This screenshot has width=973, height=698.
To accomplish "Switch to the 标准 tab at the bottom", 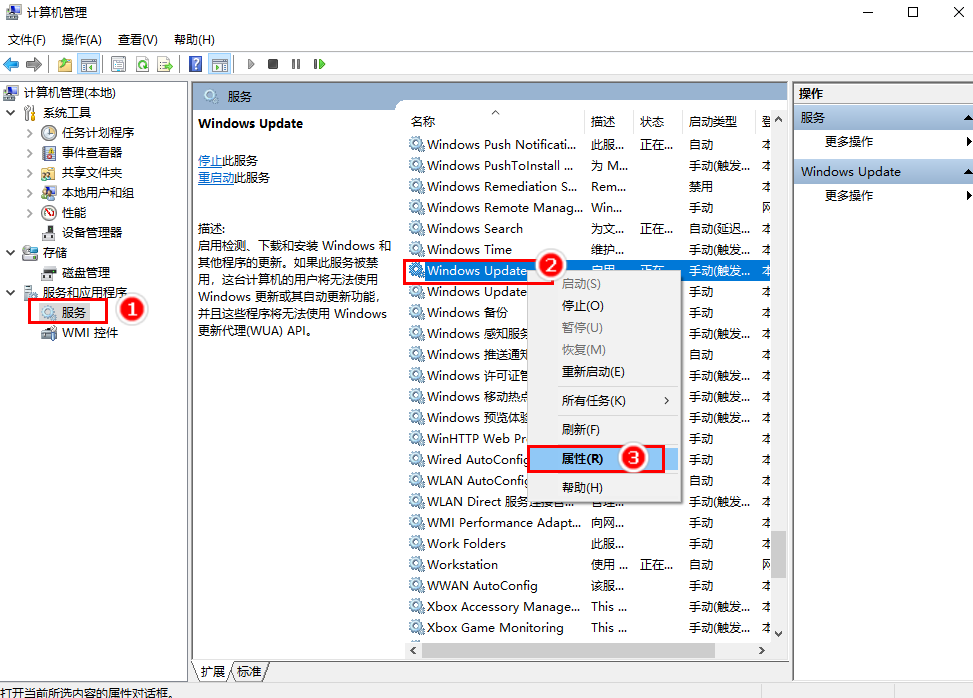I will tap(248, 672).
